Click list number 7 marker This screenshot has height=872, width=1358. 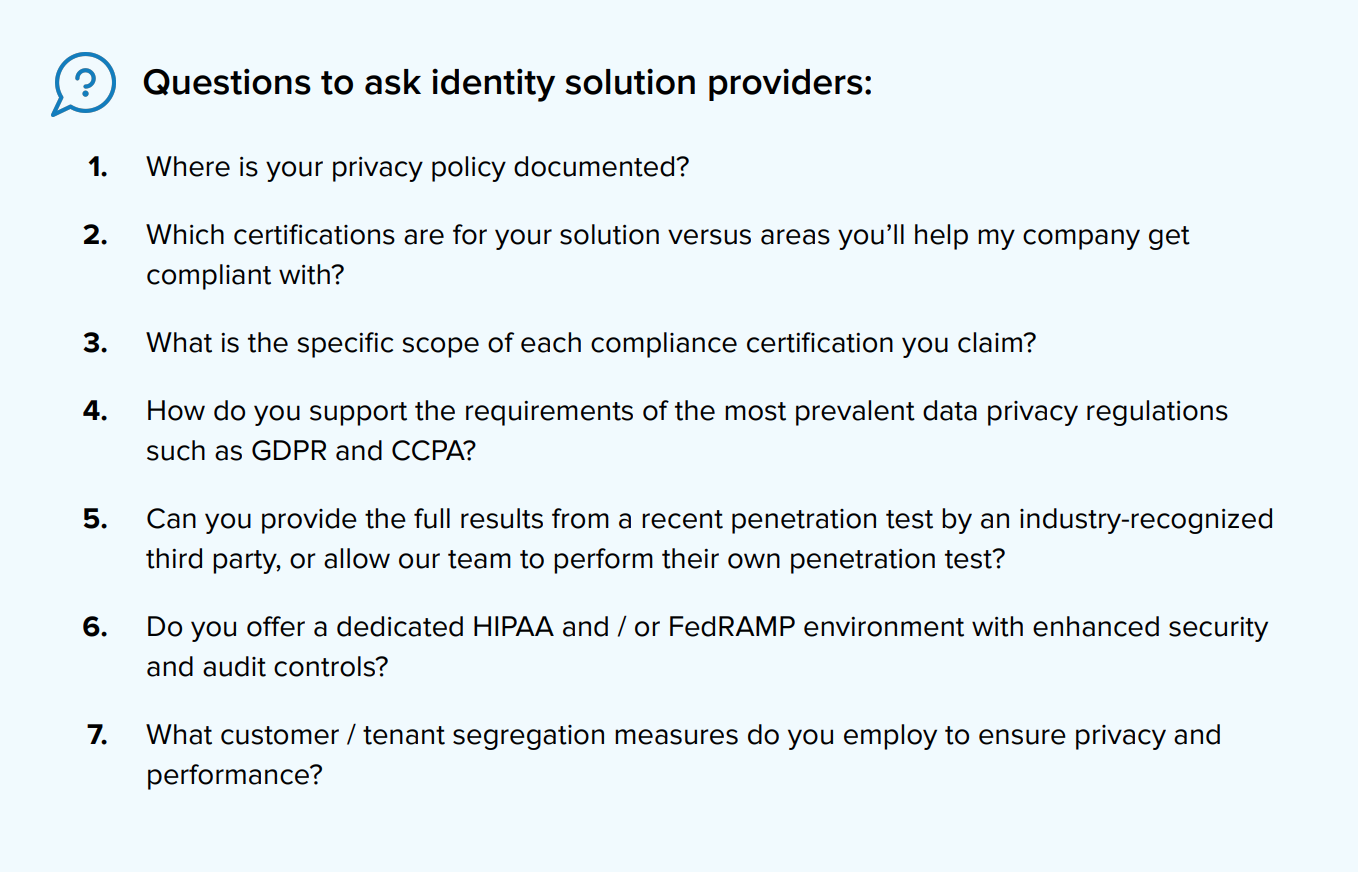96,735
